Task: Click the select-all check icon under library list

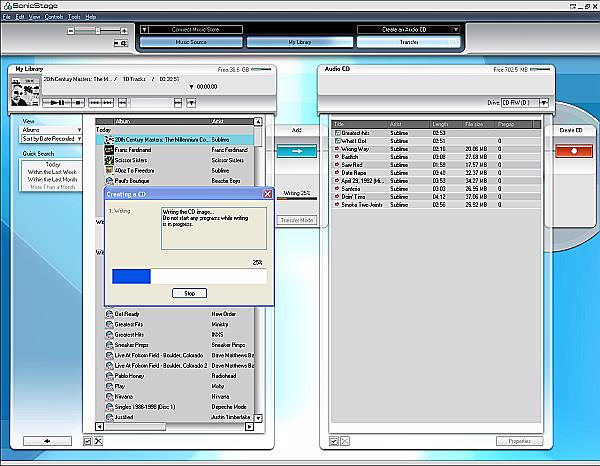Action: pyautogui.click(x=88, y=441)
